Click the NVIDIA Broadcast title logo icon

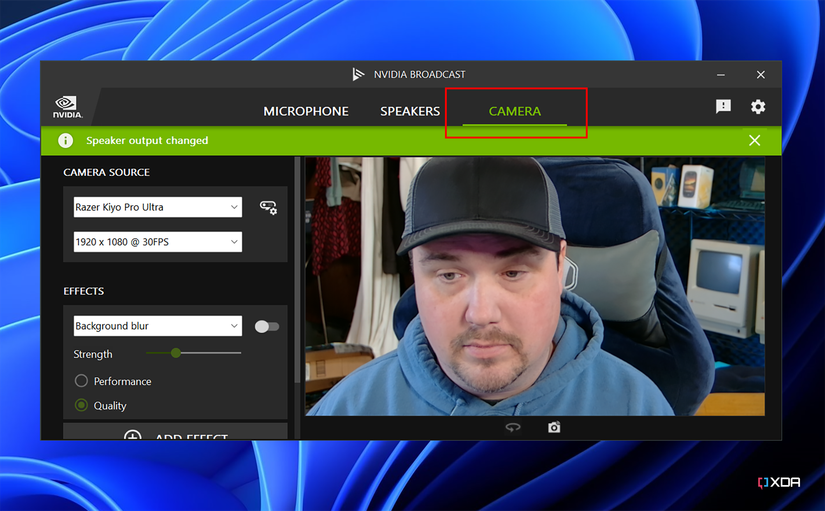358,74
